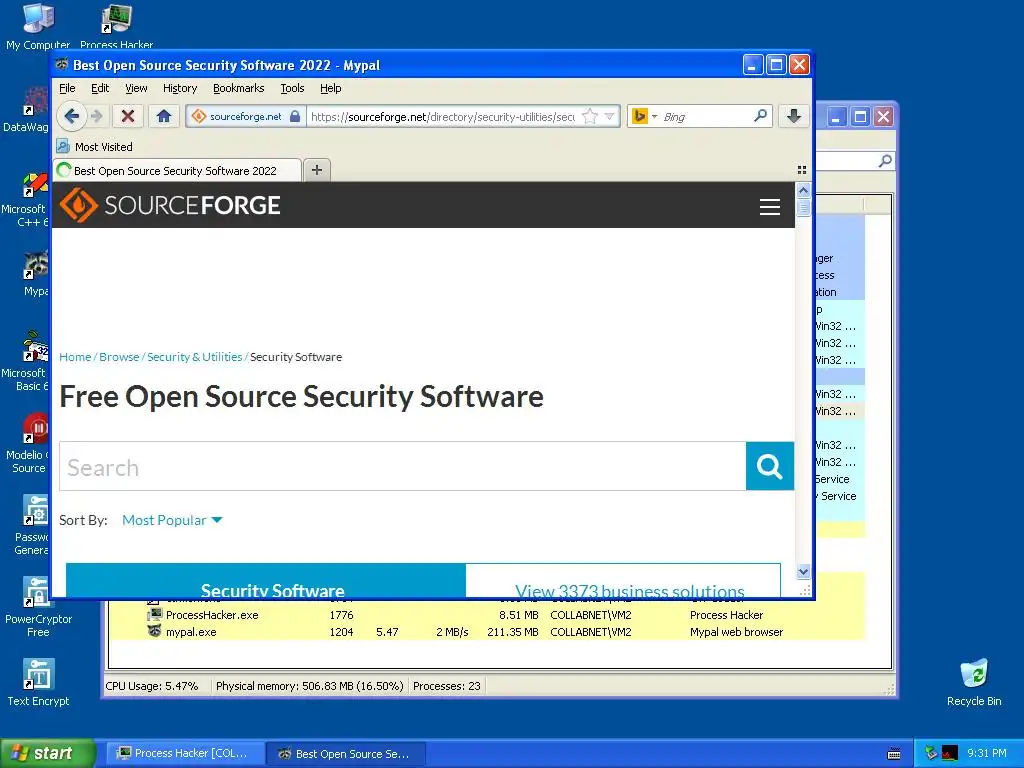The image size is (1024, 768).
Task: Run search with magnifier in Bing box
Action: [760, 116]
